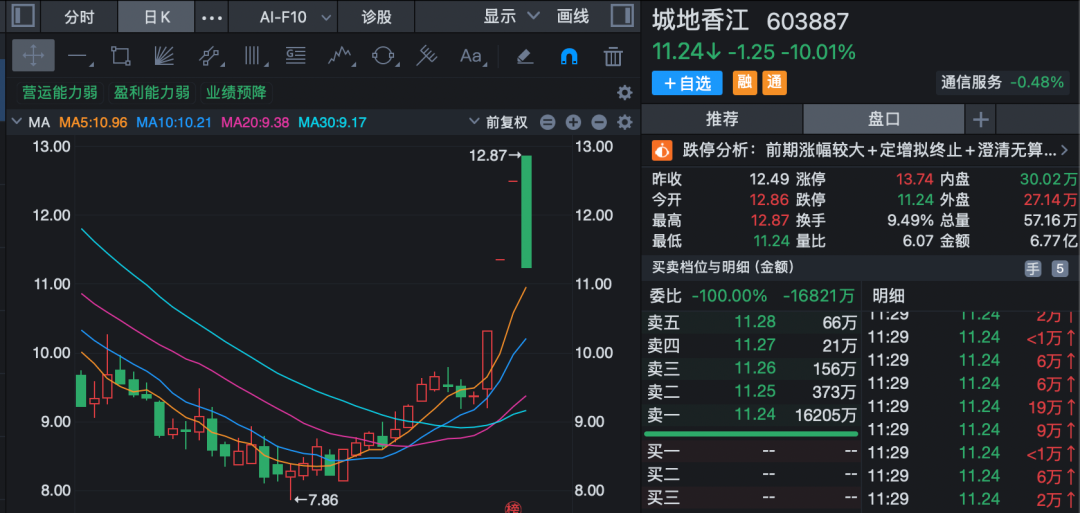The width and height of the screenshot is (1080, 513).
Task: Select the golden section lines tool
Action: point(296,56)
